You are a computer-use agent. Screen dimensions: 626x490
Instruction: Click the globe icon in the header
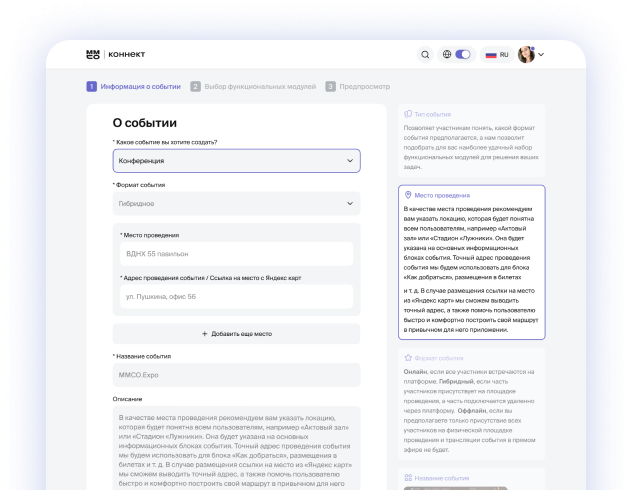[x=447, y=54]
